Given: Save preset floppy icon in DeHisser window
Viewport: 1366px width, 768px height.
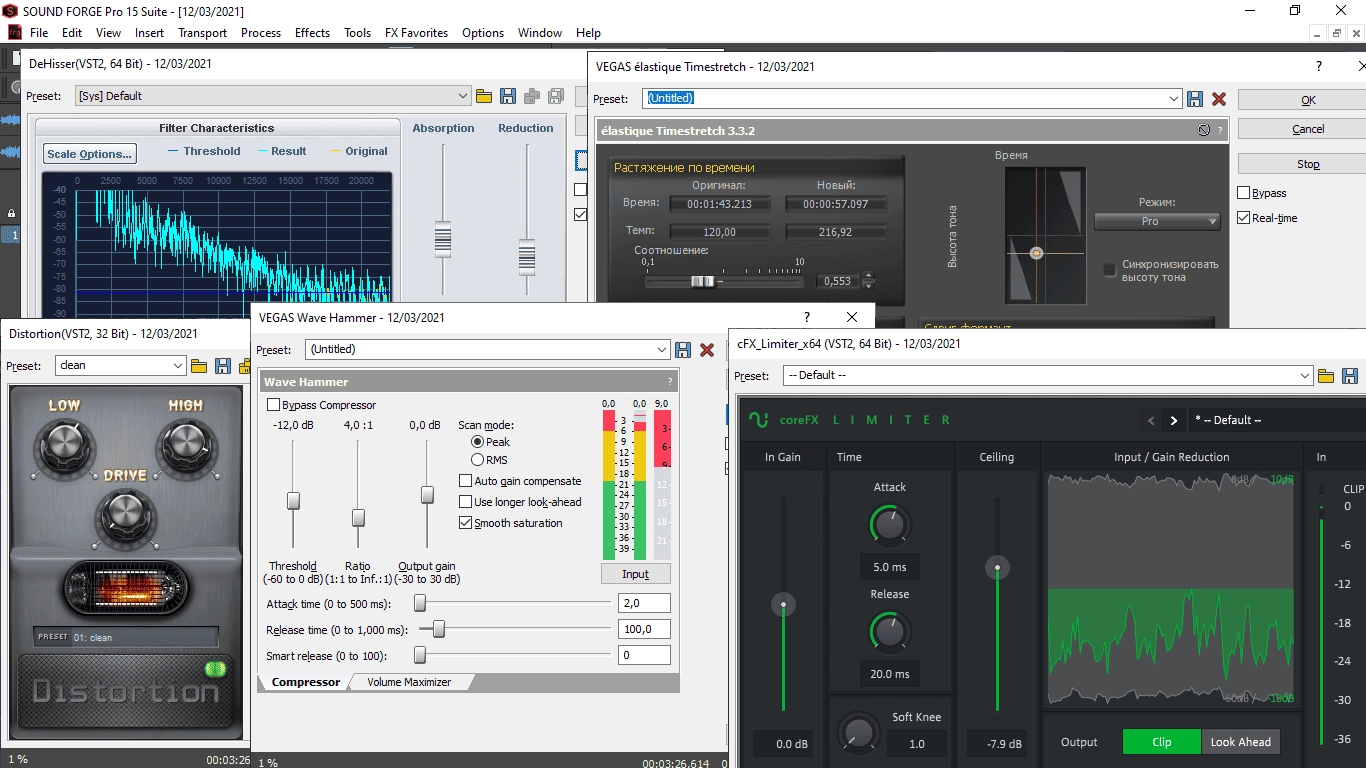Looking at the screenshot, I should [508, 96].
